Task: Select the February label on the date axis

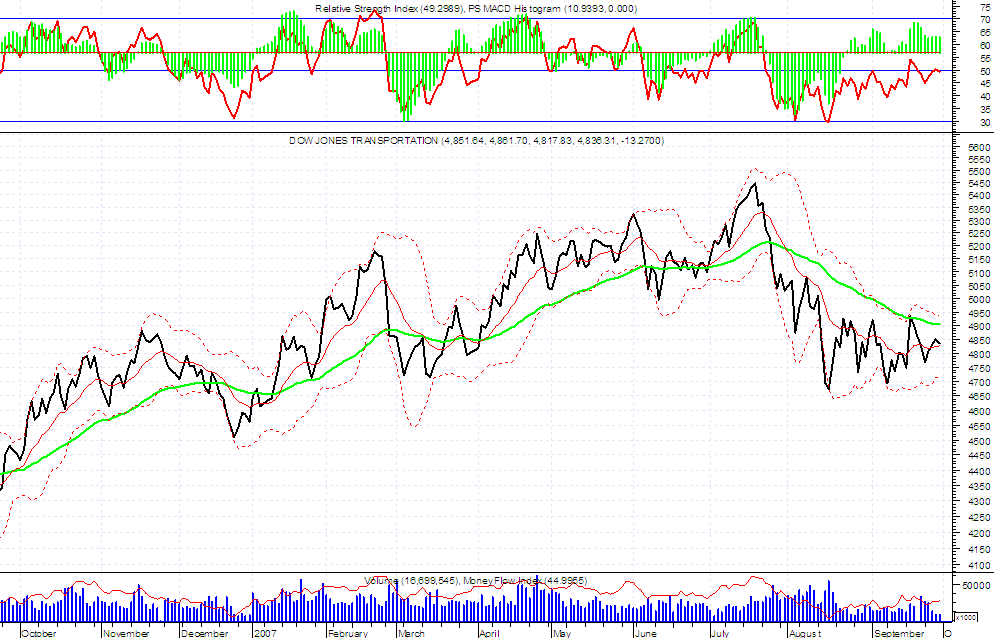Action: coord(348,632)
